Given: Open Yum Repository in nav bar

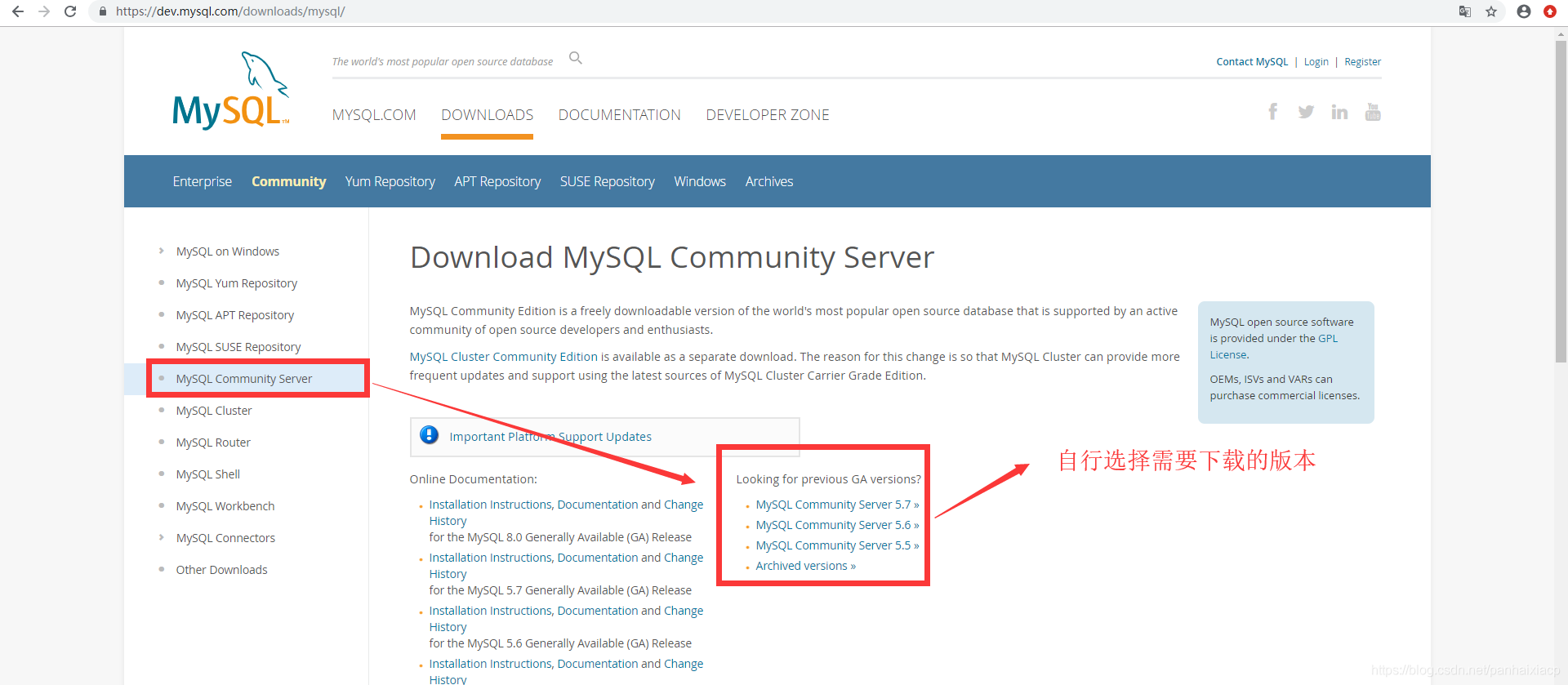Looking at the screenshot, I should click(x=390, y=181).
